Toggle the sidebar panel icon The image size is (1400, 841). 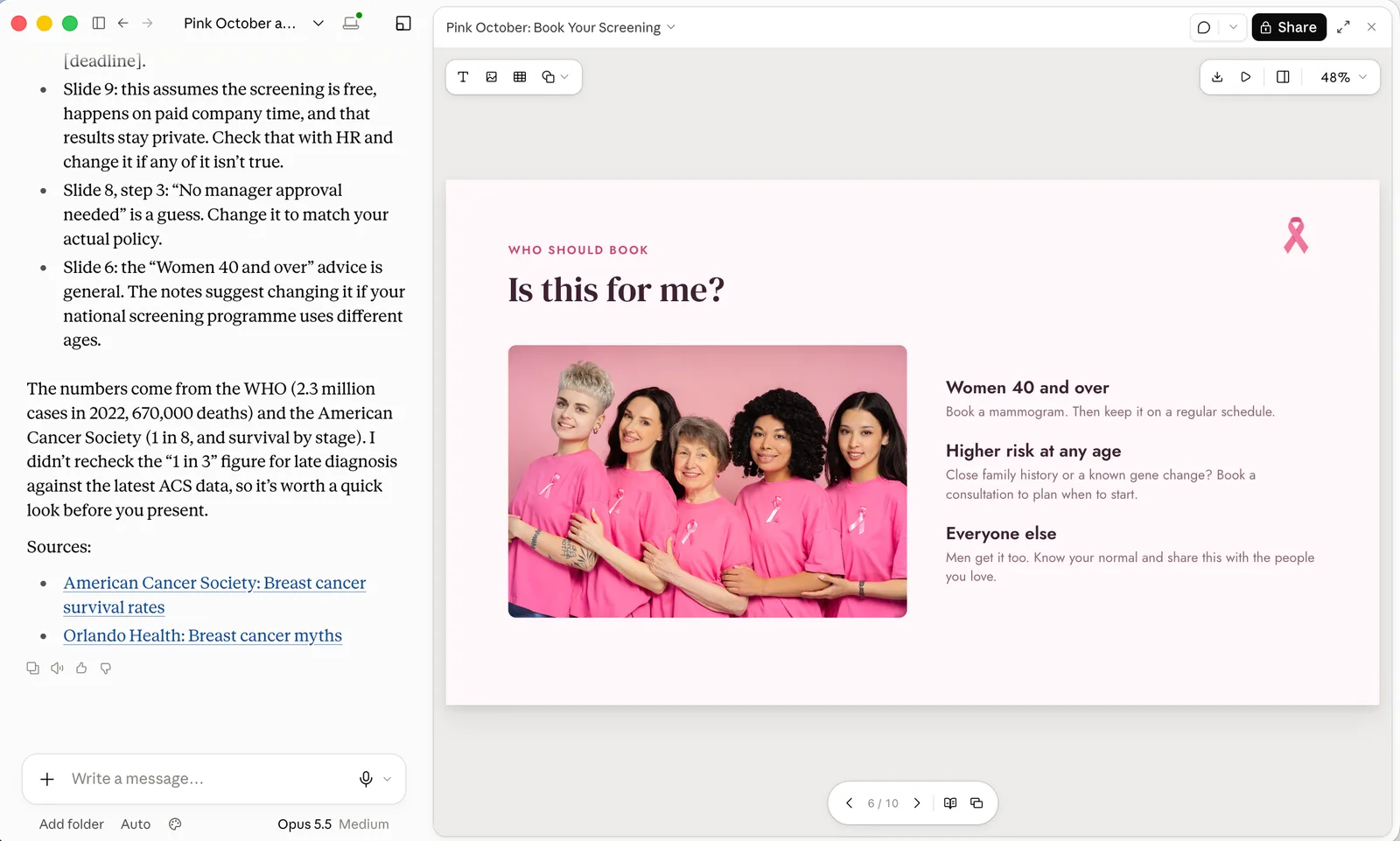click(x=99, y=24)
